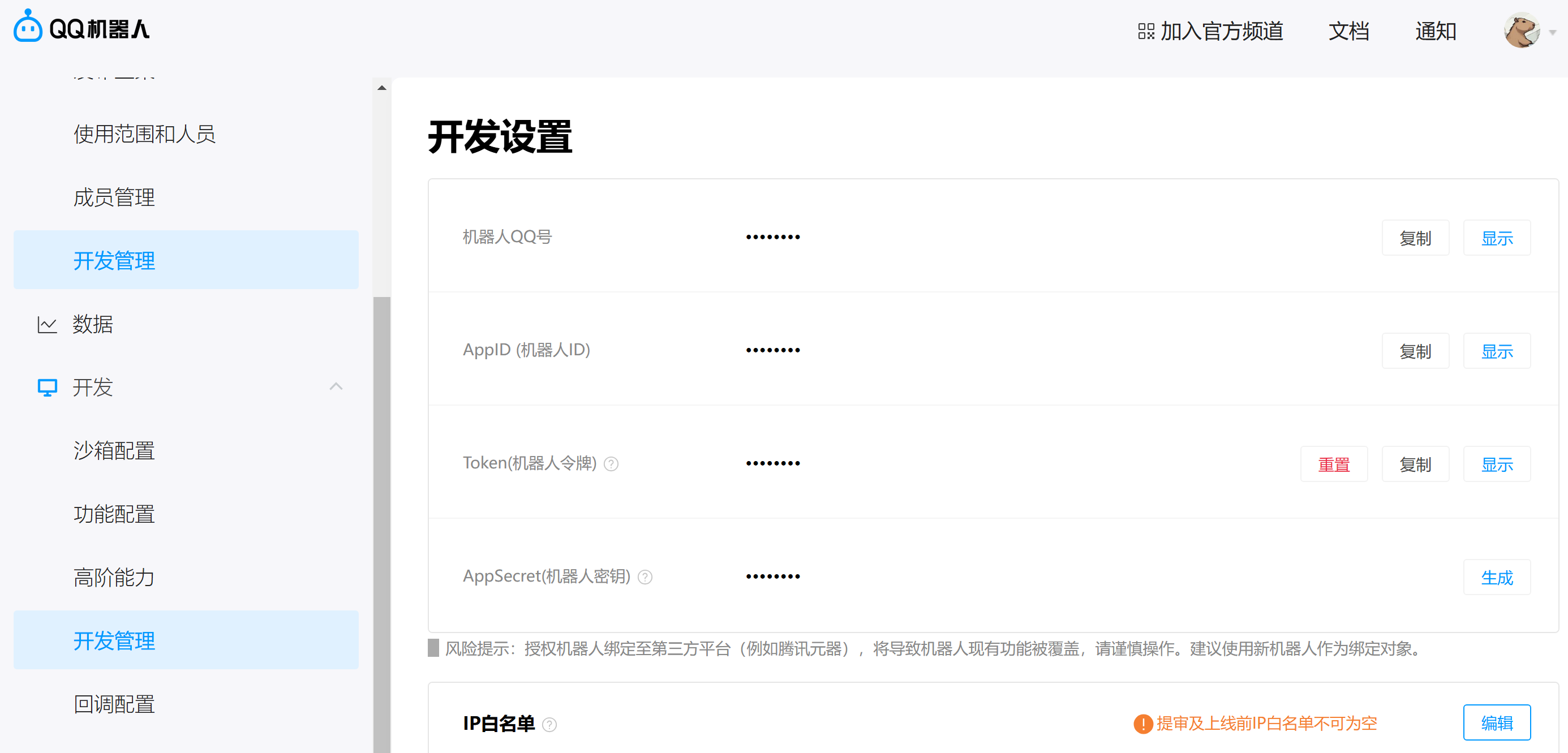
Task: Collapse the 开发 section chevron
Action: [x=336, y=387]
